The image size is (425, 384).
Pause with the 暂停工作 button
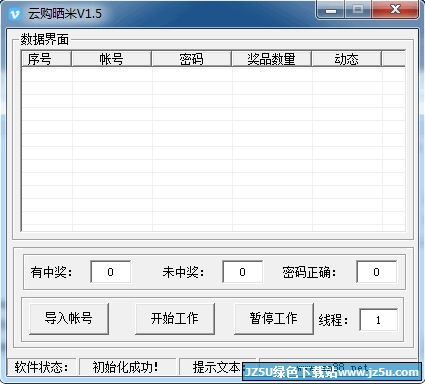coord(274,319)
